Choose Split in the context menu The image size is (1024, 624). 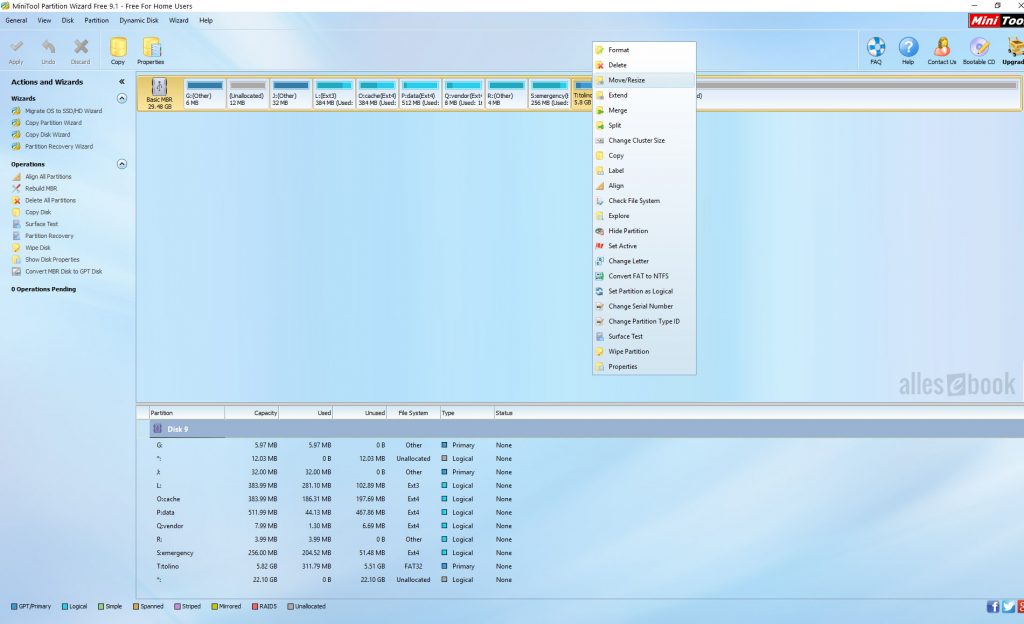click(x=644, y=125)
